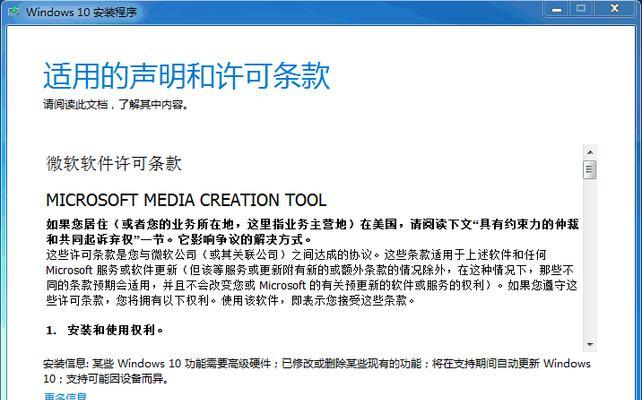
Task: Maximize the Windows 10 setup window
Action: coord(581,9)
